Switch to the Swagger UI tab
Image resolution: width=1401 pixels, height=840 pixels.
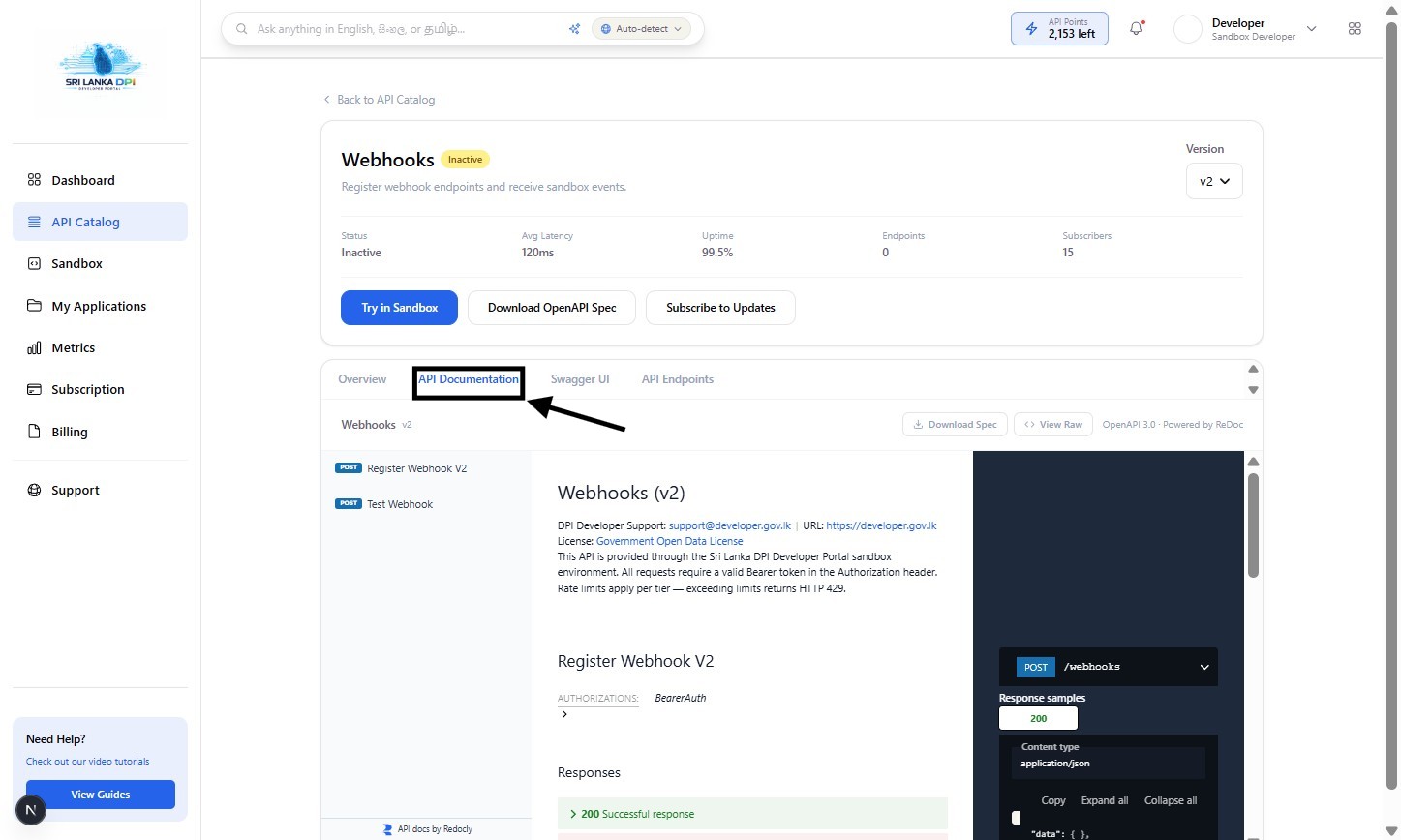point(580,379)
